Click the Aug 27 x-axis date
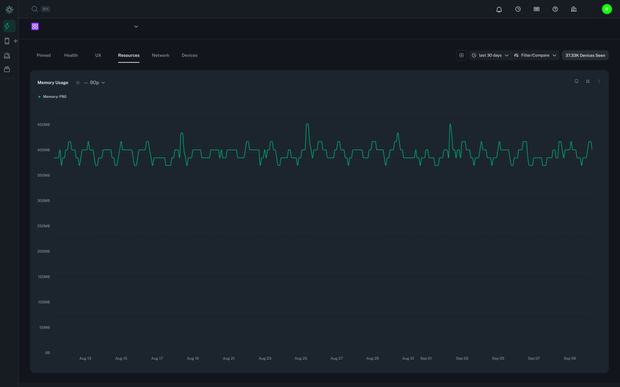This screenshot has height=387, width=620. pyautogui.click(x=336, y=358)
